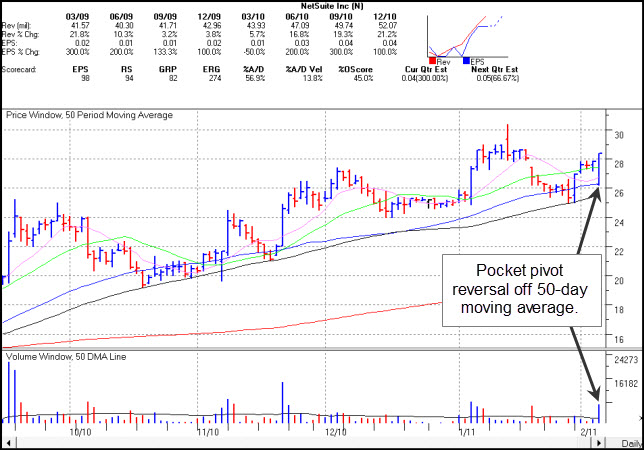Click the ERG value 274
The height and width of the screenshot is (450, 644).
(x=215, y=78)
